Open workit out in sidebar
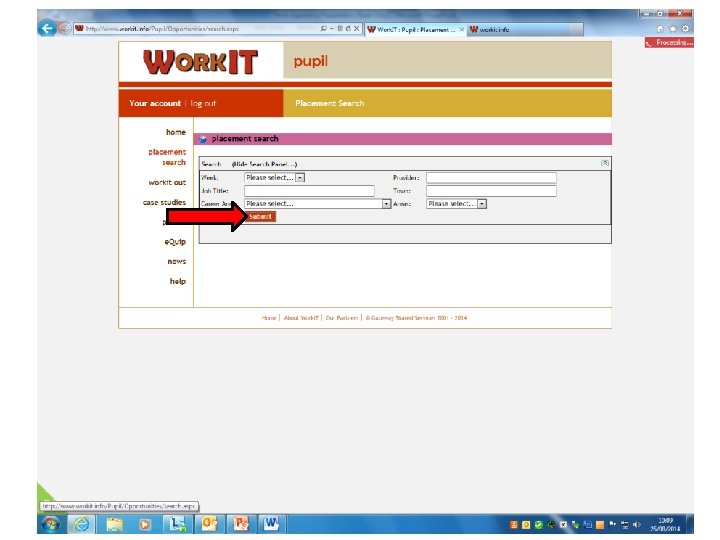The image size is (720, 540). pos(167,182)
